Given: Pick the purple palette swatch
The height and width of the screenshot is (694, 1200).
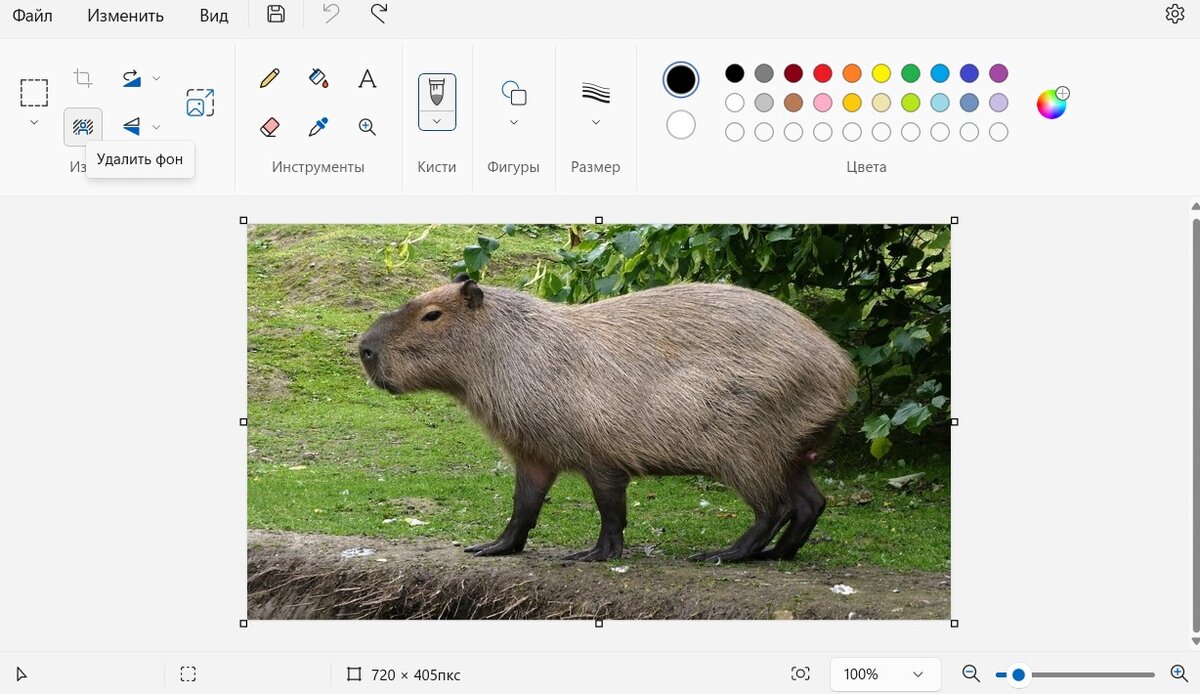Looking at the screenshot, I should (998, 73).
